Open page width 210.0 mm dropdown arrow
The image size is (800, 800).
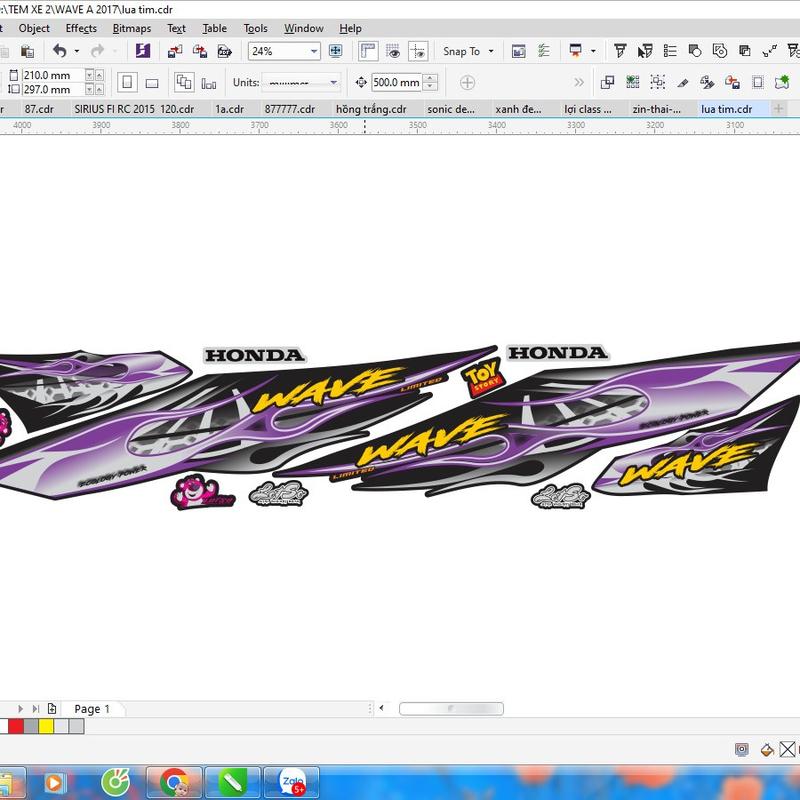[x=89, y=75]
